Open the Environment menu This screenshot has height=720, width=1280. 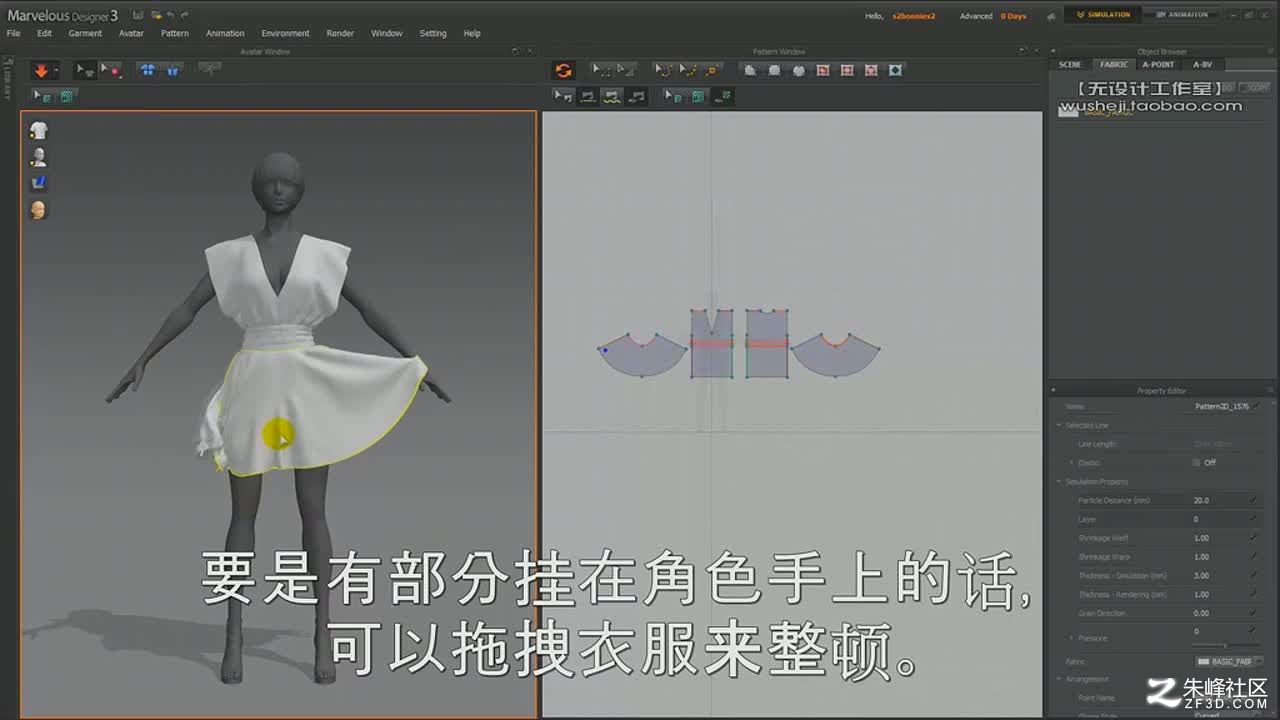coord(285,33)
